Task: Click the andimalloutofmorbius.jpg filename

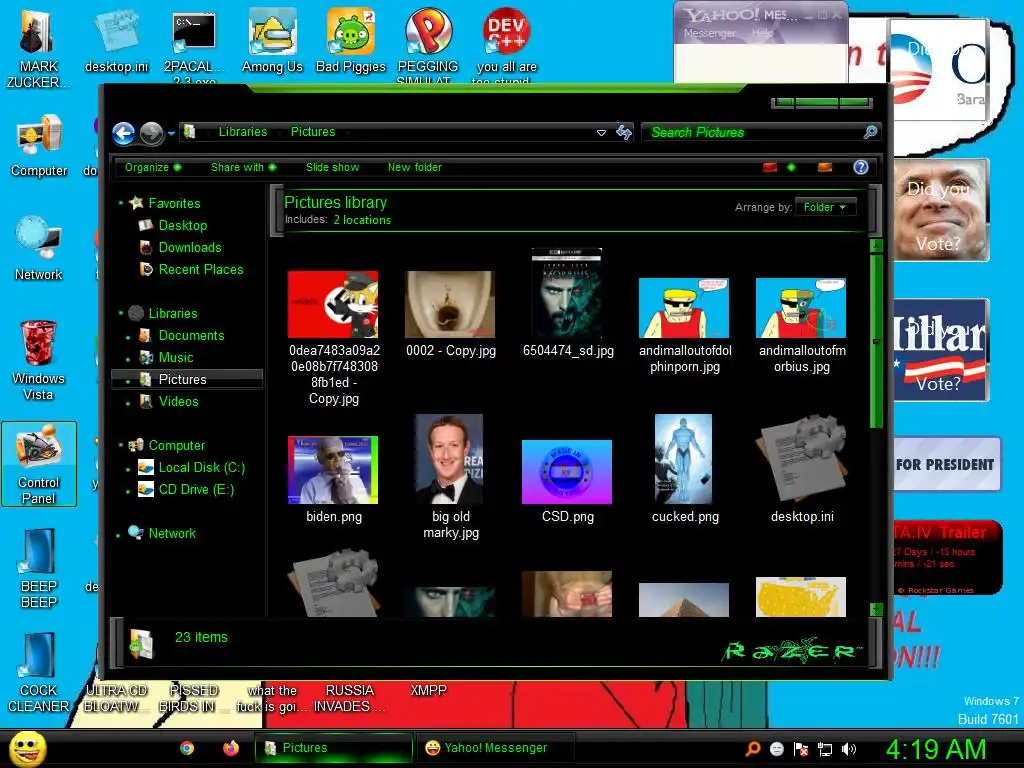Action: pyautogui.click(x=802, y=359)
